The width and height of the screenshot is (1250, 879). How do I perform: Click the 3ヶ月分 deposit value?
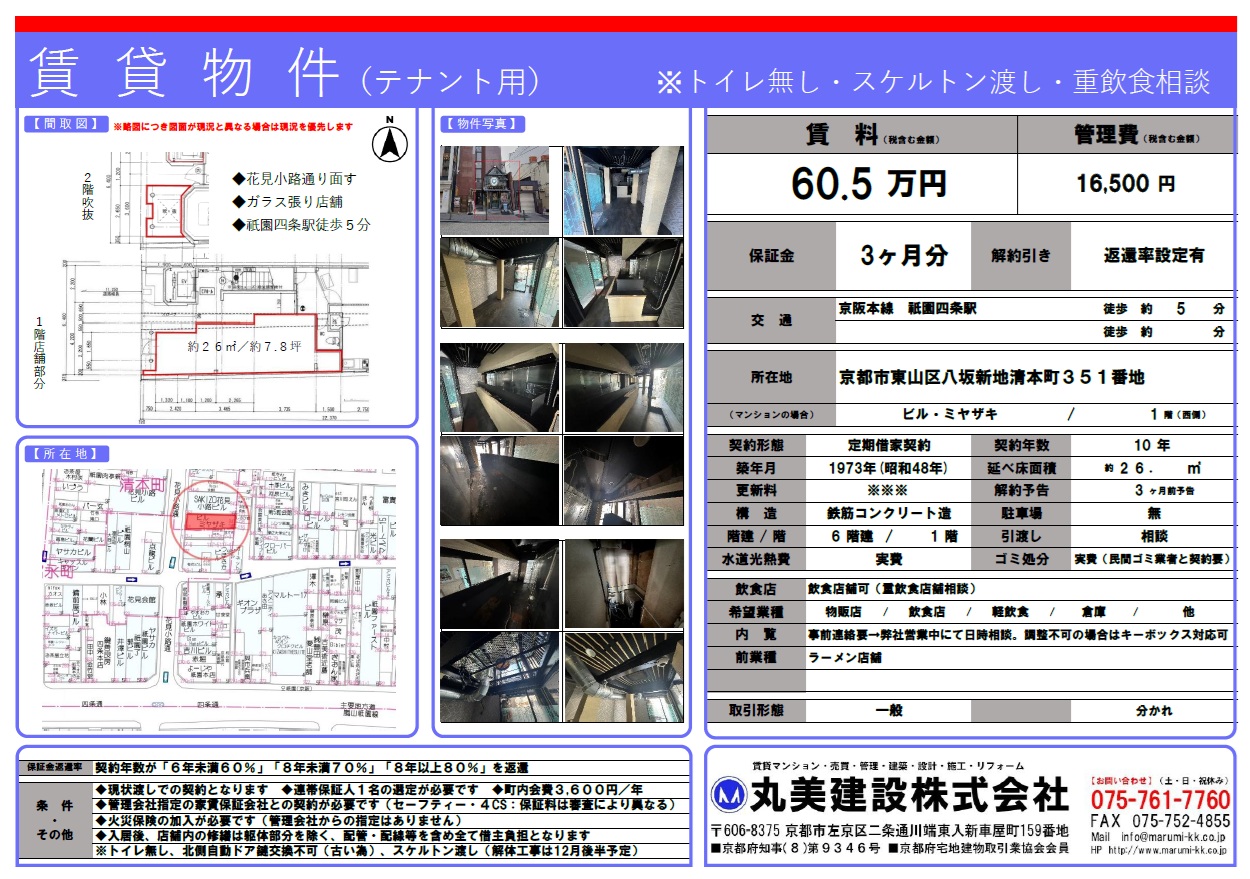(x=903, y=256)
